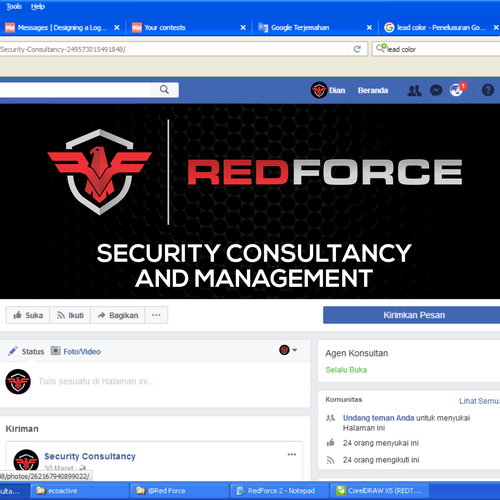Open Dian profile avatar in Facebook header

tap(319, 90)
